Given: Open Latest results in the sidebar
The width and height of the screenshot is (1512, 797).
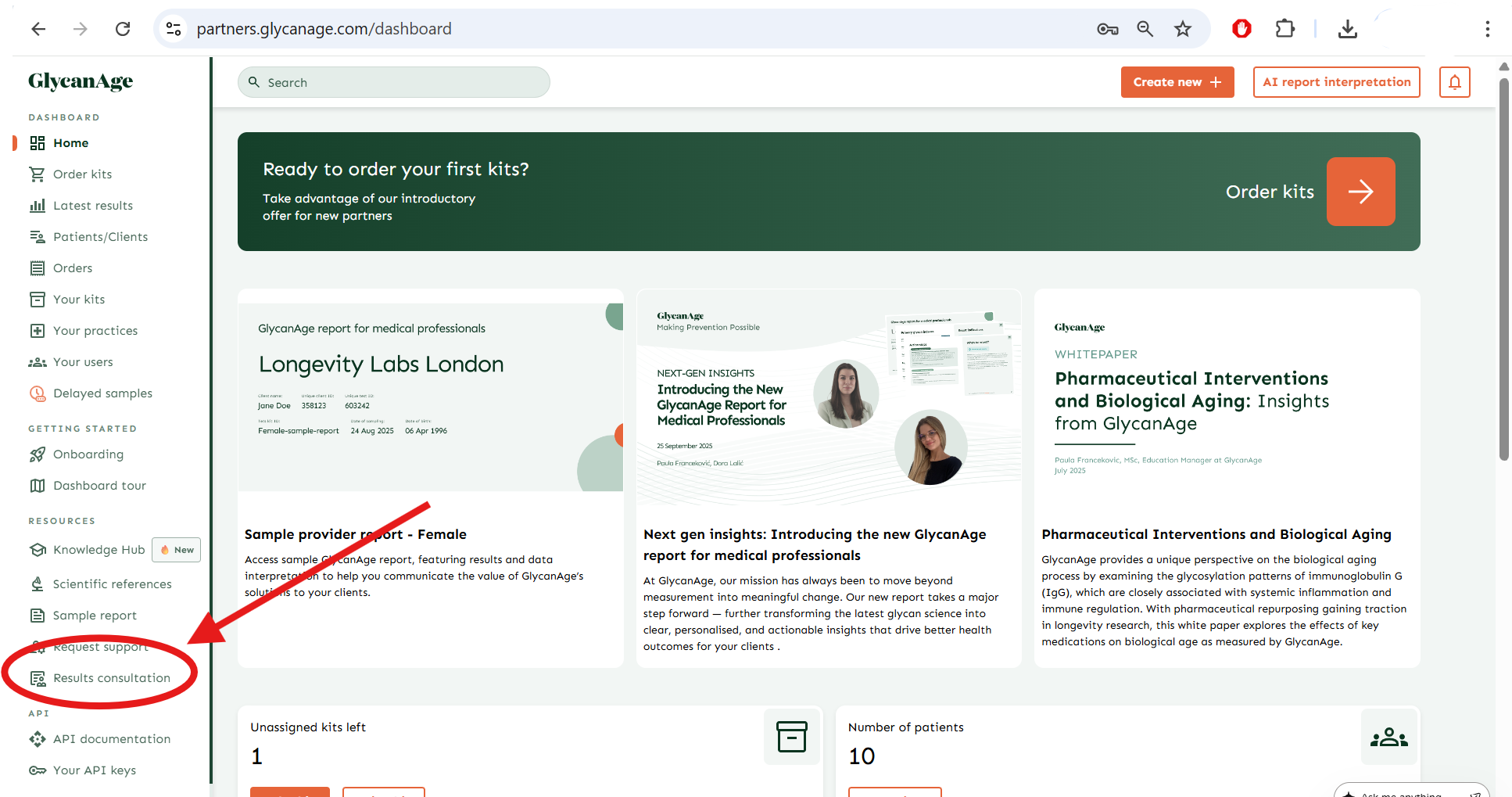Looking at the screenshot, I should [92, 206].
